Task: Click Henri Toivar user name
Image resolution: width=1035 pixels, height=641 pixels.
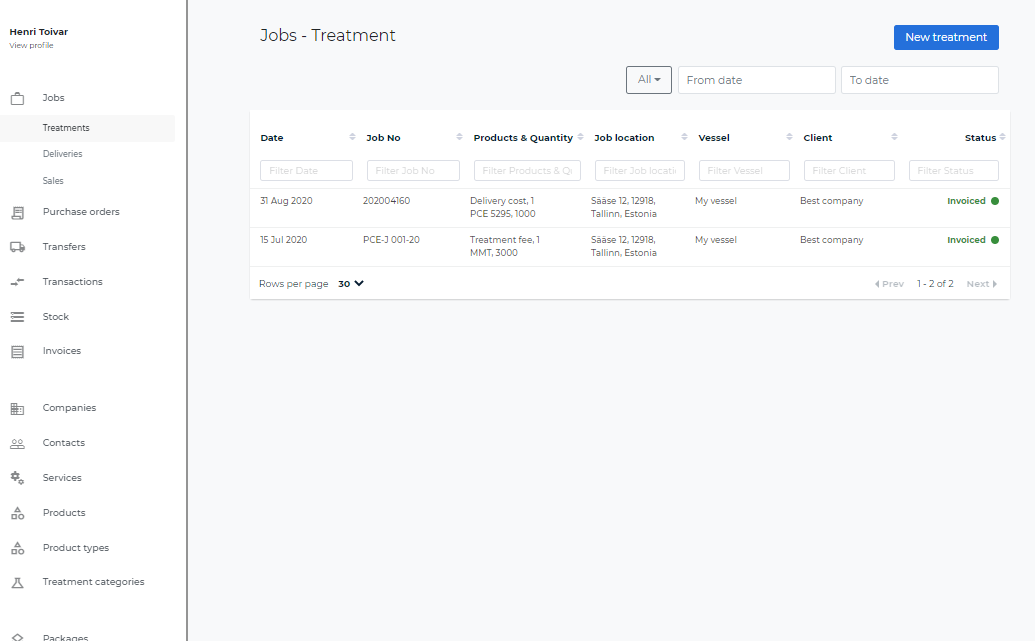Action: tap(38, 32)
